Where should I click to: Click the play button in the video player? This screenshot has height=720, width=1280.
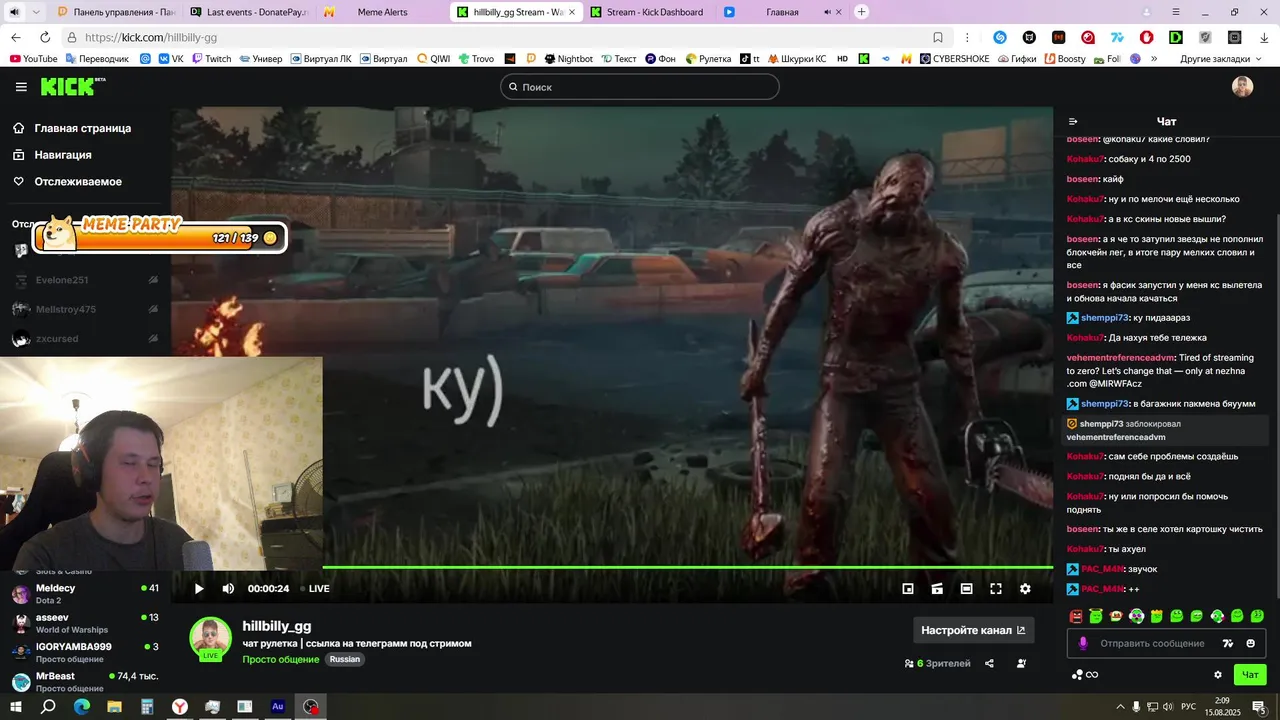(x=198, y=589)
